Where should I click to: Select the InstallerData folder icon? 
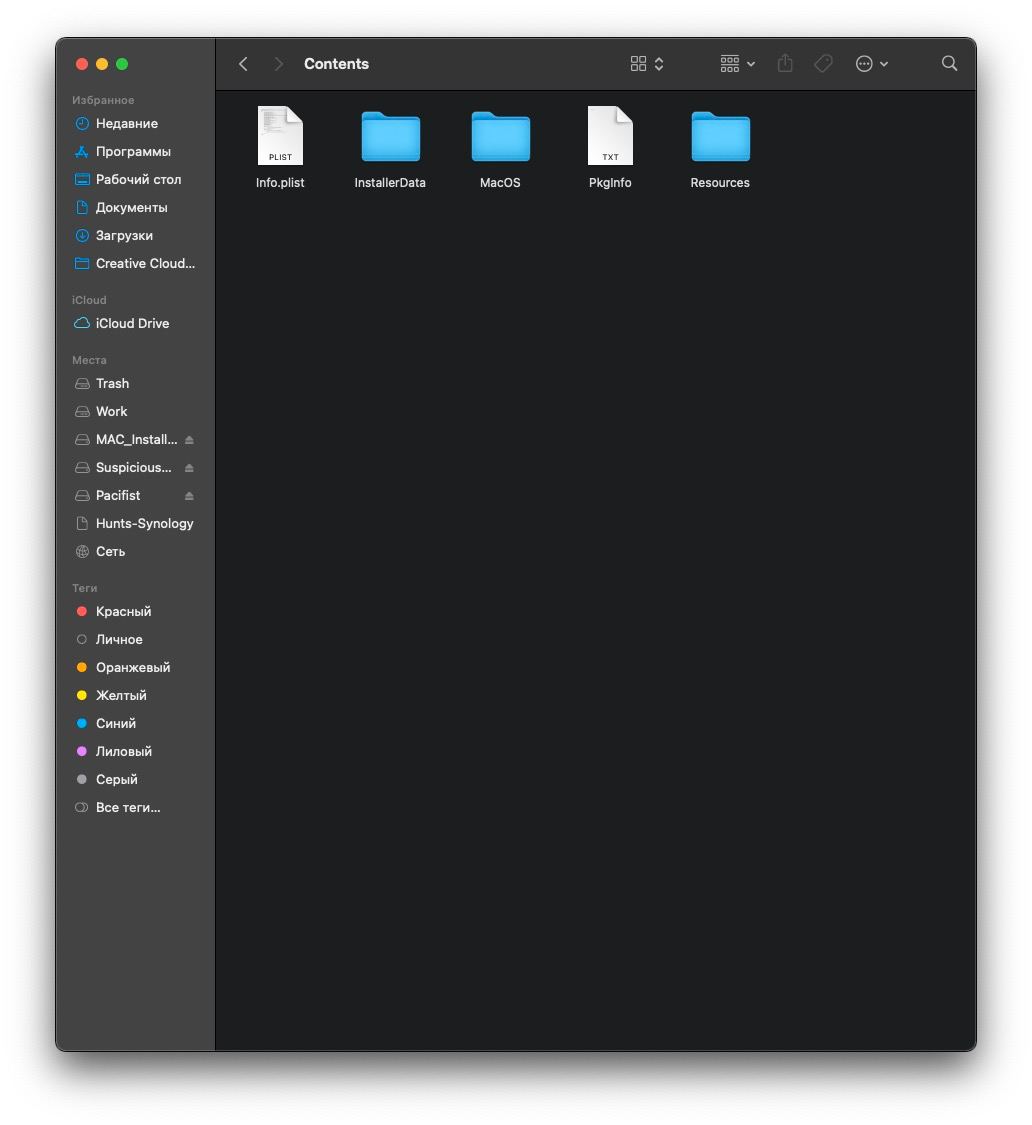(390, 136)
